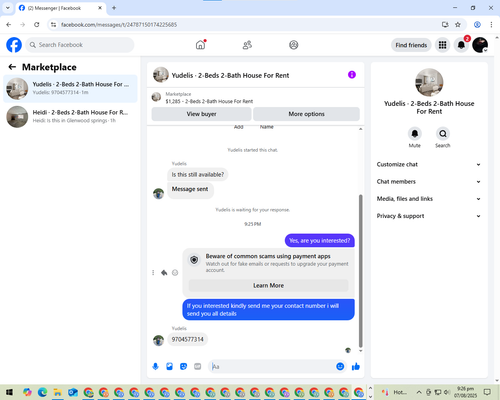Navigate back in browser

(9, 25)
